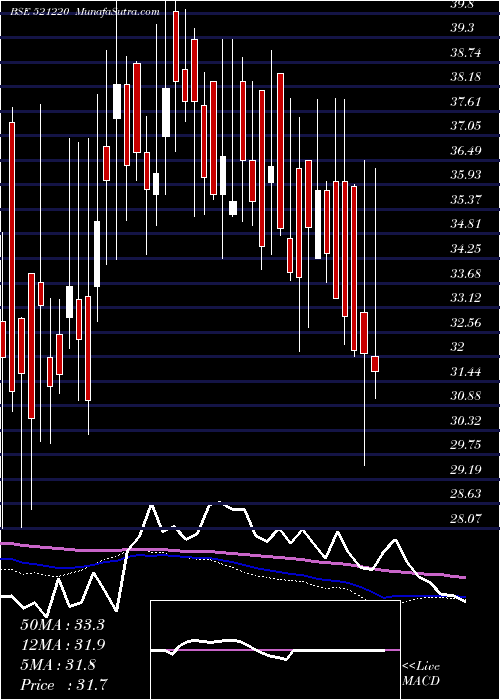Click the 29.19 price axis label
The width and height of the screenshot is (500, 700).
466,470
